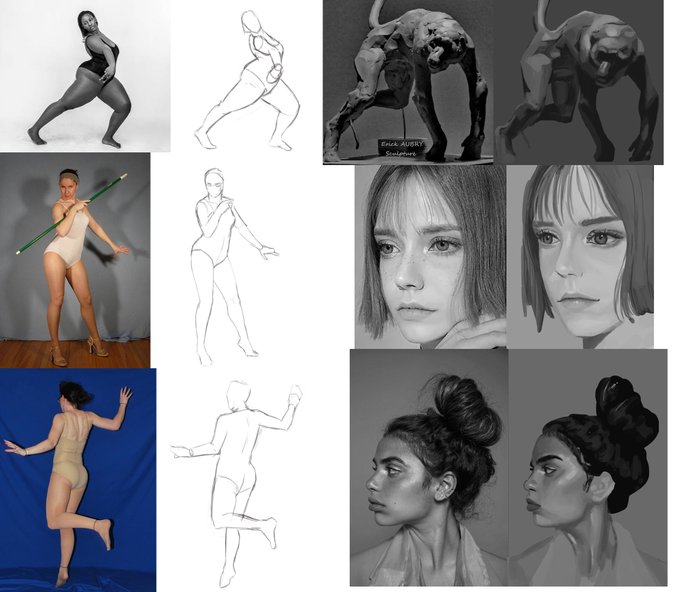This screenshot has height=592, width=680.
Task: Click the painted profile study with hair bun
Action: point(588,468)
